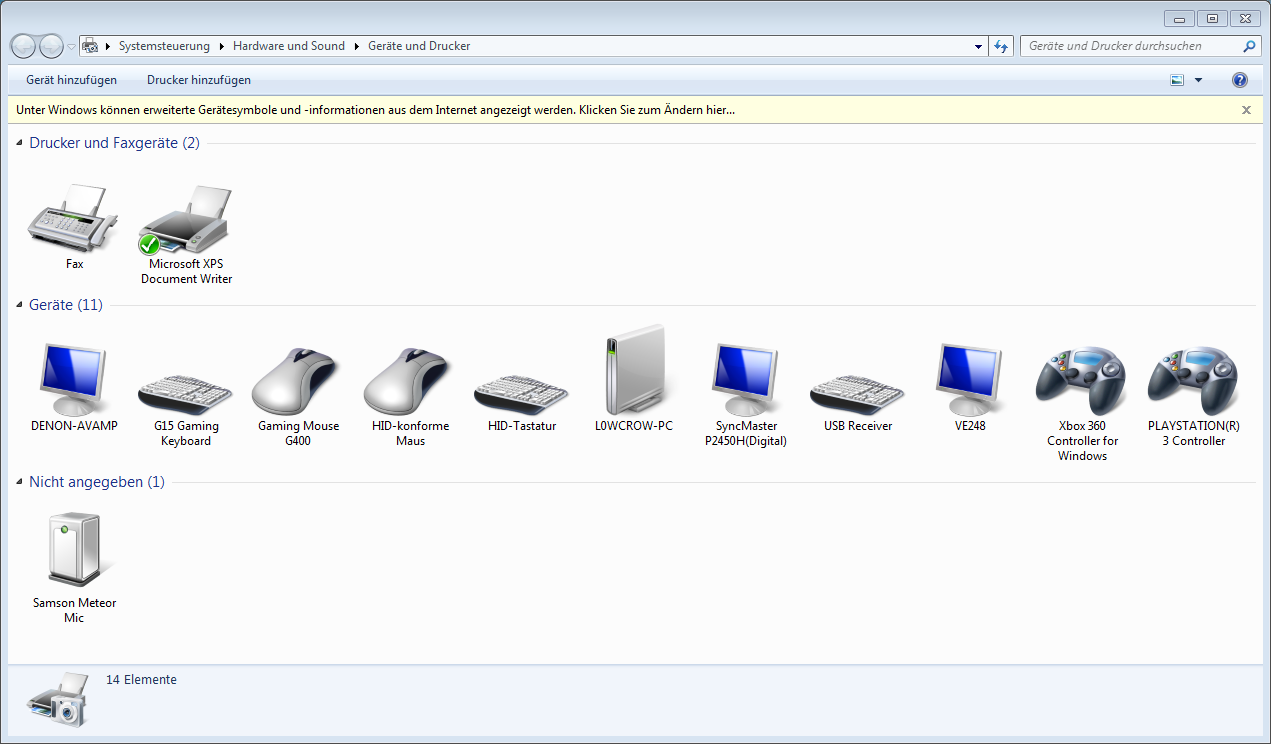Click Drucker hinzufügen in the toolbar
1271x744 pixels.
coord(199,80)
